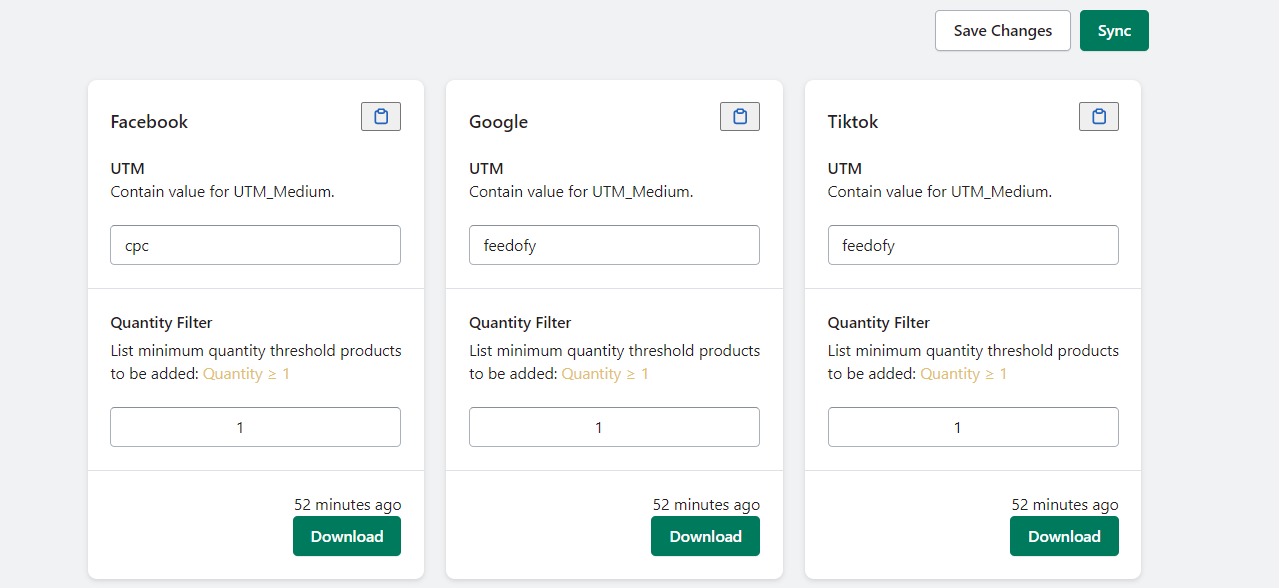
Task: Select the Tiktok quantity filter input
Action: point(973,427)
